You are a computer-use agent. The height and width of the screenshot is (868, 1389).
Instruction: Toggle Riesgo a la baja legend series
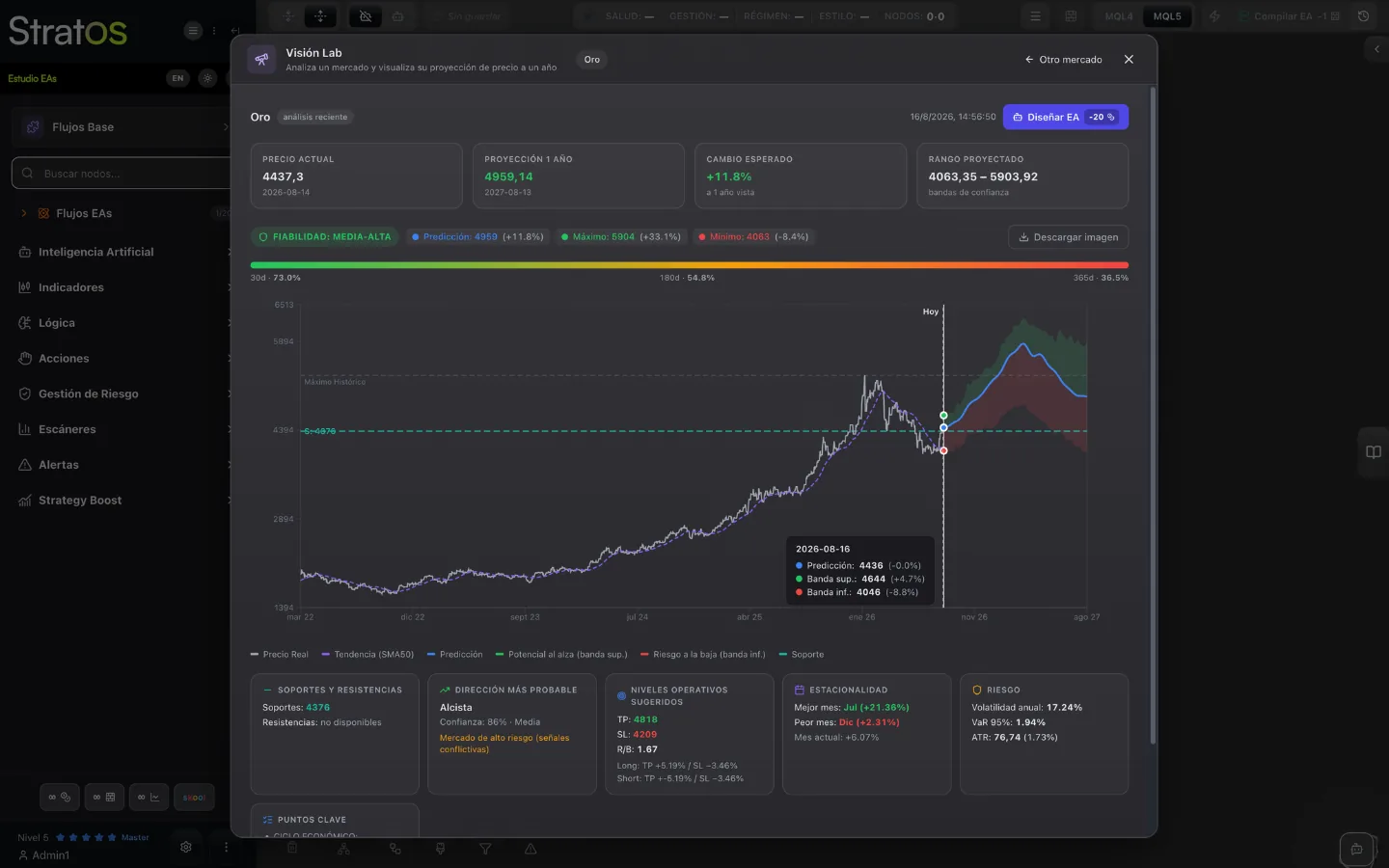703,654
